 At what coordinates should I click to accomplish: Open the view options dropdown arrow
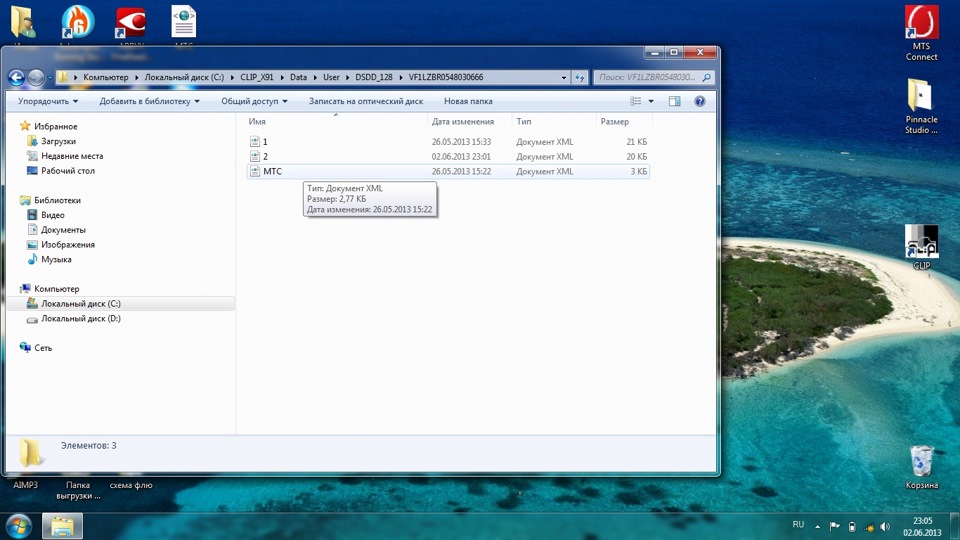(651, 101)
